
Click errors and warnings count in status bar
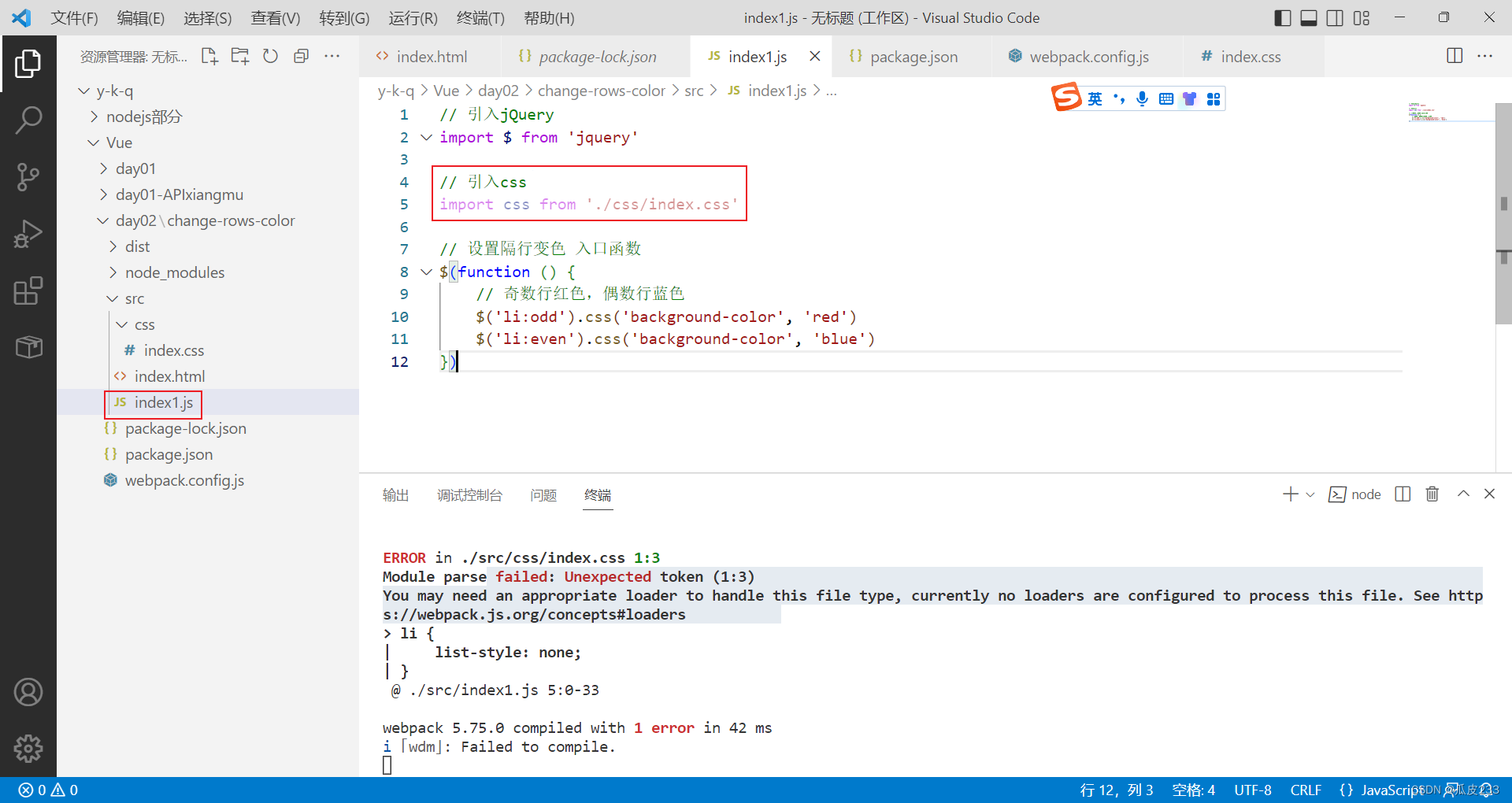coord(48,790)
